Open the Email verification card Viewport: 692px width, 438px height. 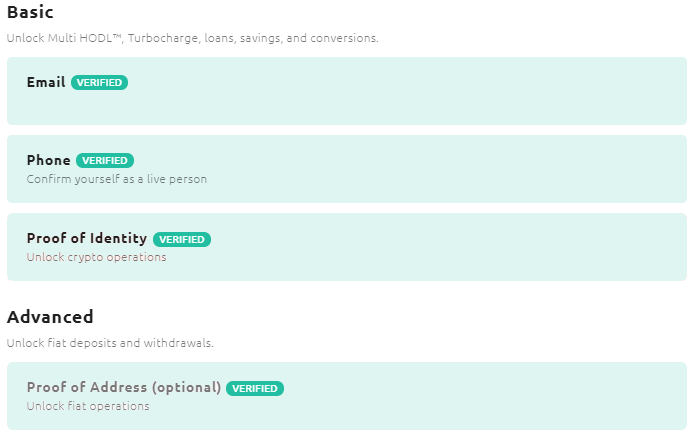pos(347,91)
